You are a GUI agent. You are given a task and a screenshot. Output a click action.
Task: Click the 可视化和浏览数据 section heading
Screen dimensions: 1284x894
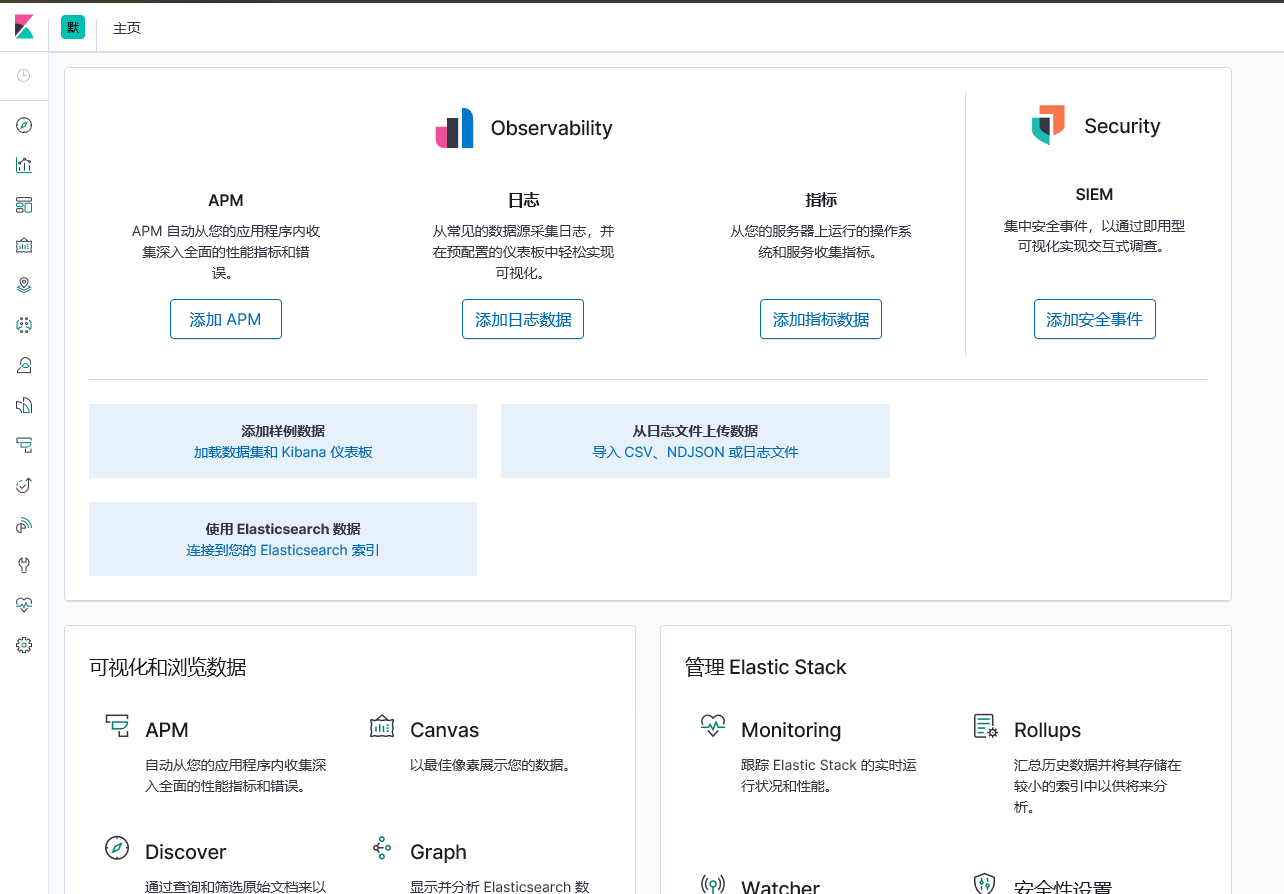click(x=168, y=667)
